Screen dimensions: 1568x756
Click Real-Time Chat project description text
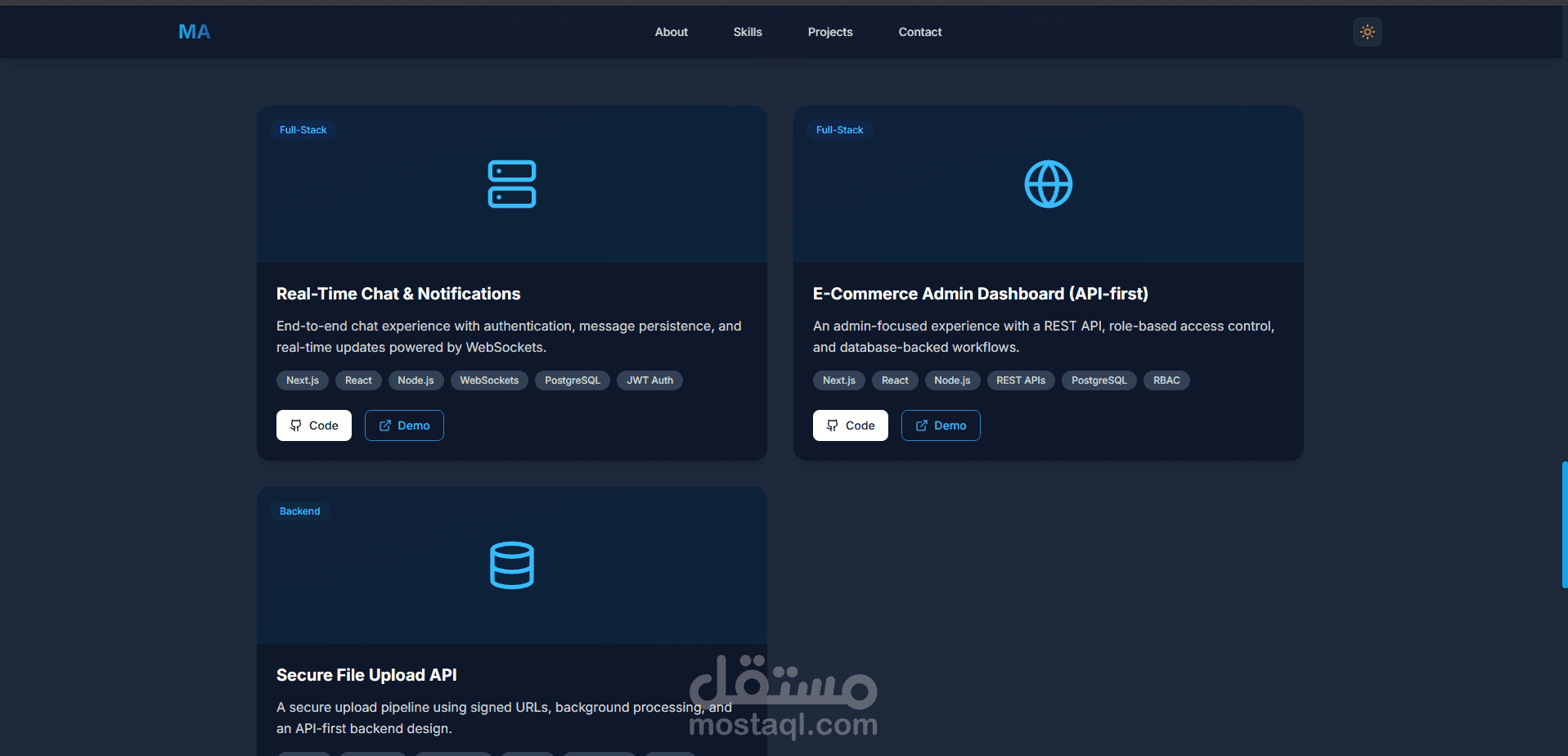click(509, 336)
